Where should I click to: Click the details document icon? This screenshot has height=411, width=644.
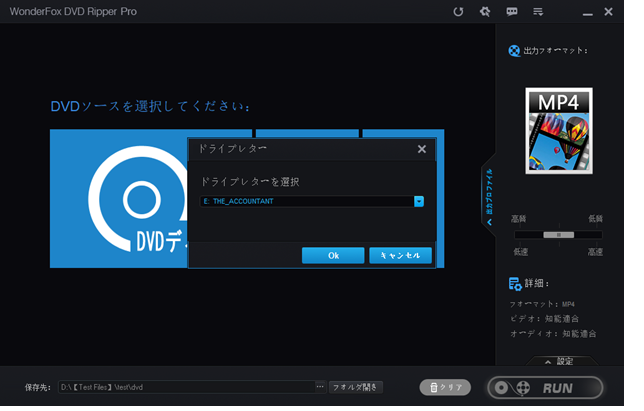click(x=514, y=284)
